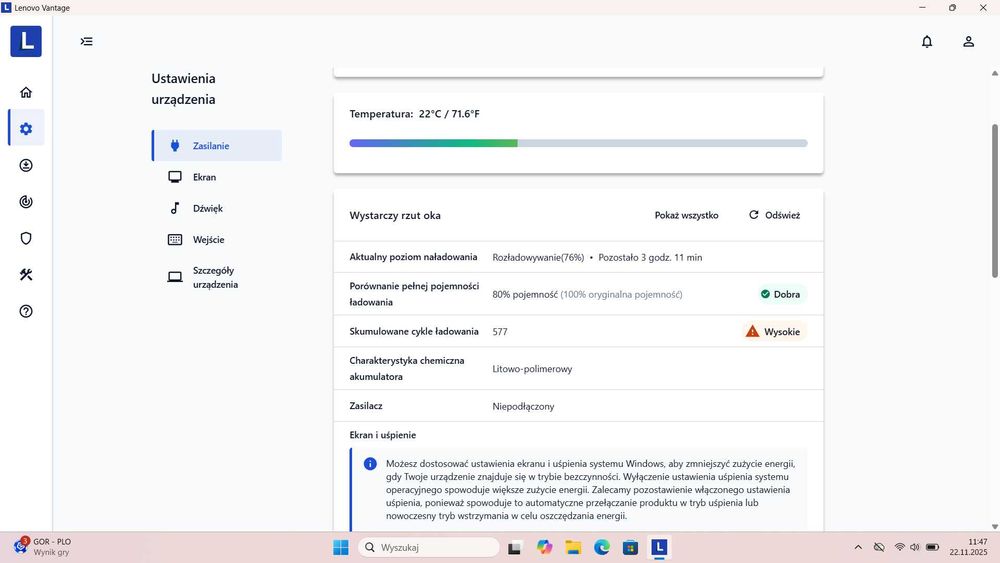
Task: Click the battery tray icon
Action: tap(932, 547)
